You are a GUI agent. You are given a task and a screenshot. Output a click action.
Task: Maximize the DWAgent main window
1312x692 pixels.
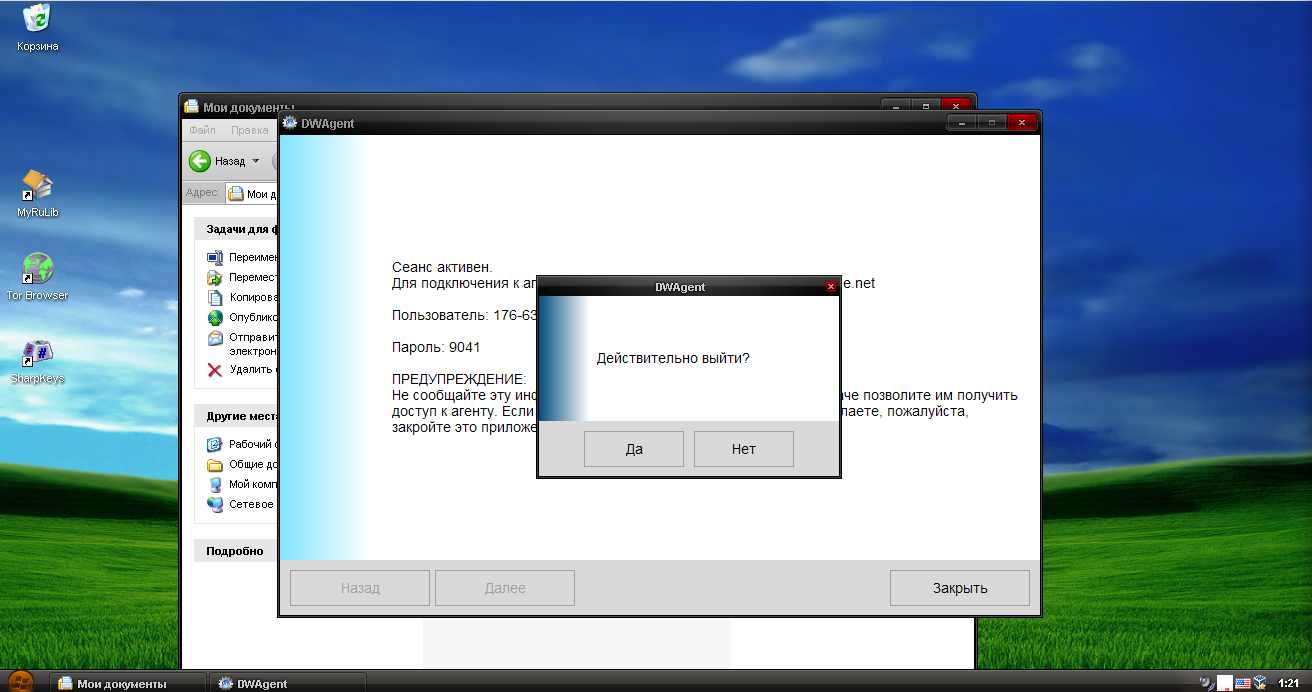click(x=992, y=122)
